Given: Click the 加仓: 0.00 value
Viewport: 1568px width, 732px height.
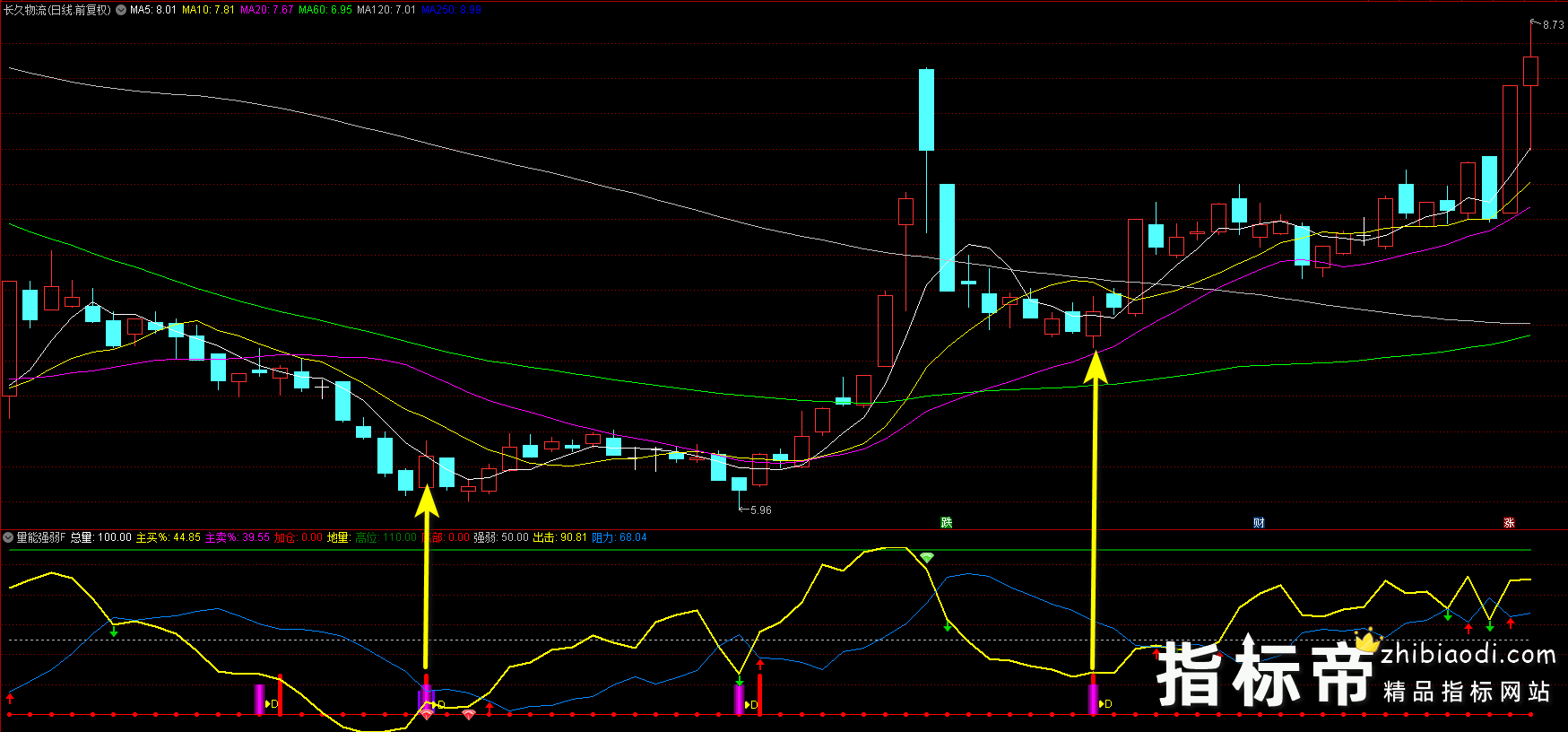Looking at the screenshot, I should pos(299,537).
